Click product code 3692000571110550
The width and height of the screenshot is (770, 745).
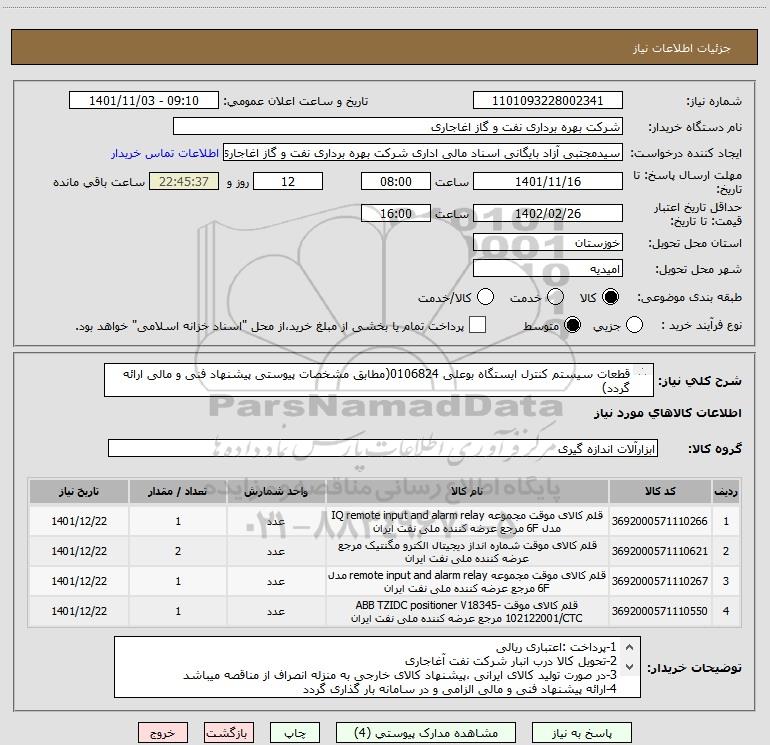tap(660, 611)
